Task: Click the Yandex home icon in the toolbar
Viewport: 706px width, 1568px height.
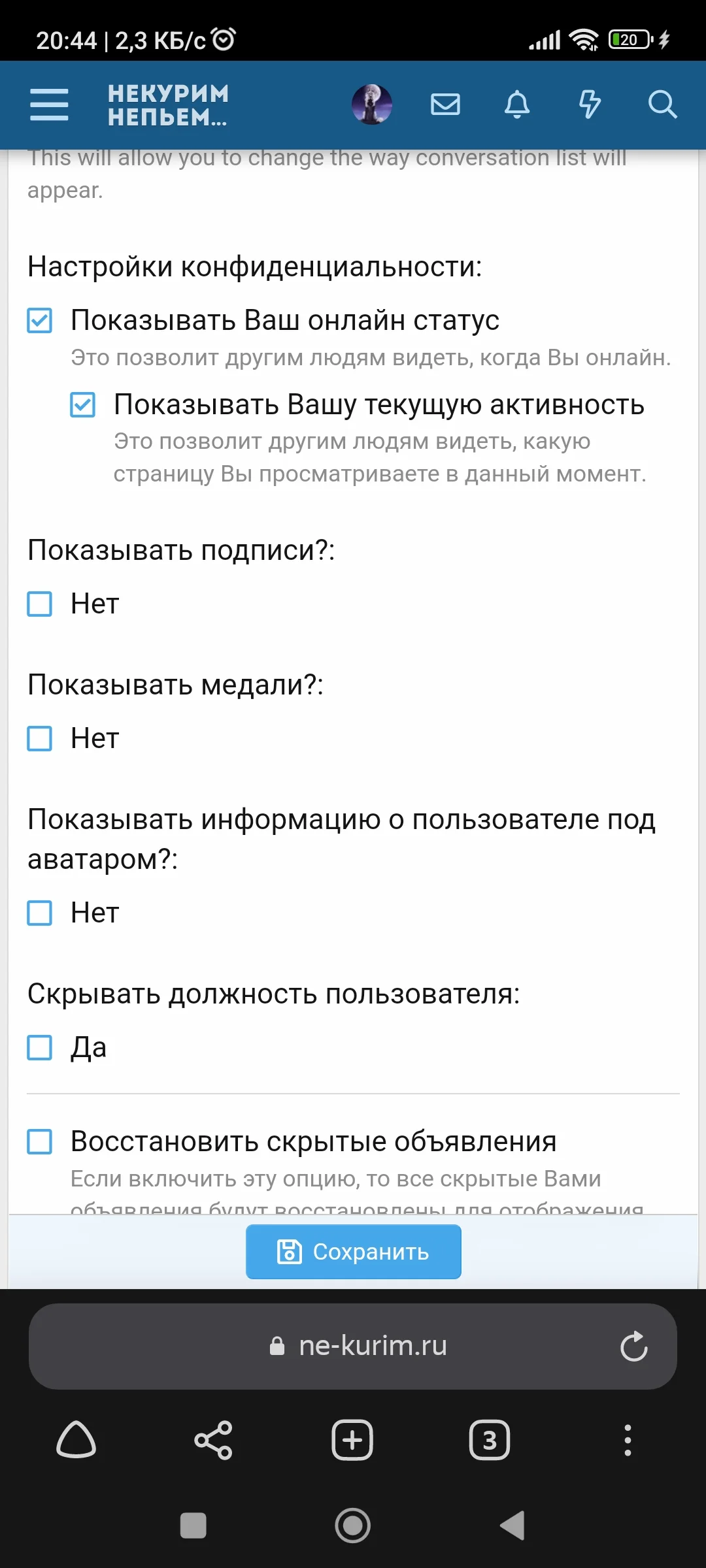Action: pyautogui.click(x=77, y=1440)
